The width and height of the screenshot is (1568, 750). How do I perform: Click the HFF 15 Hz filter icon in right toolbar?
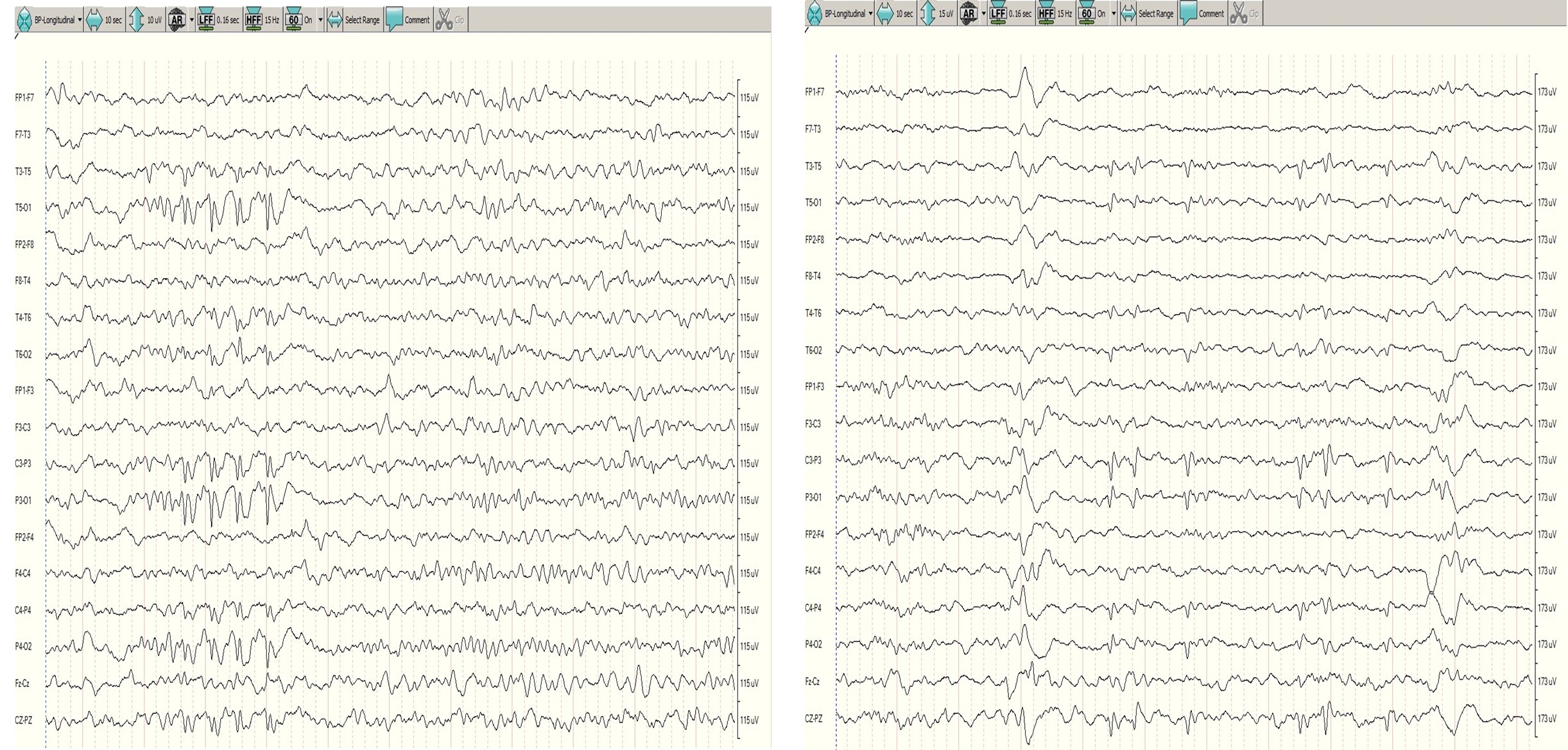(1046, 13)
